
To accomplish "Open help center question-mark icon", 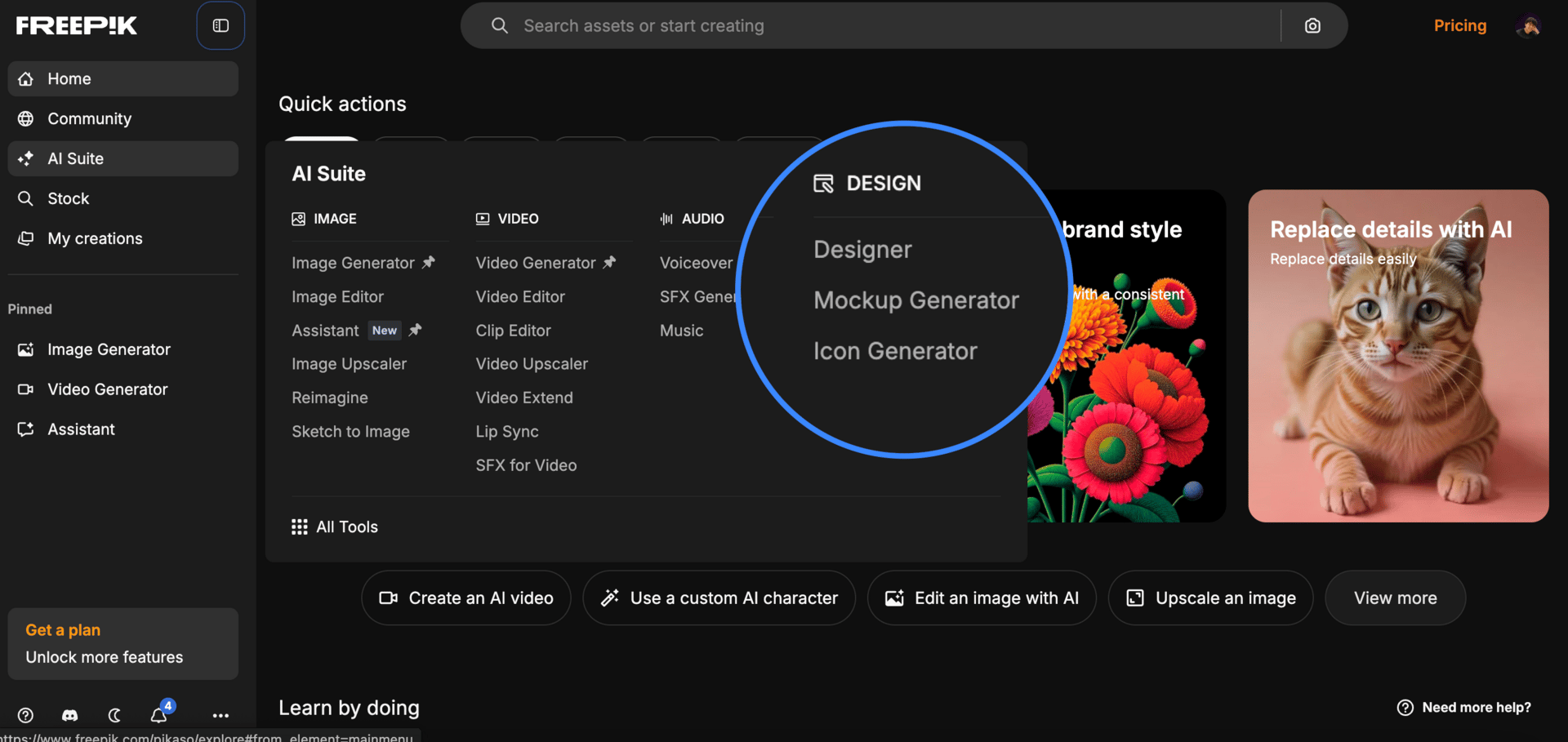I will pos(25,715).
